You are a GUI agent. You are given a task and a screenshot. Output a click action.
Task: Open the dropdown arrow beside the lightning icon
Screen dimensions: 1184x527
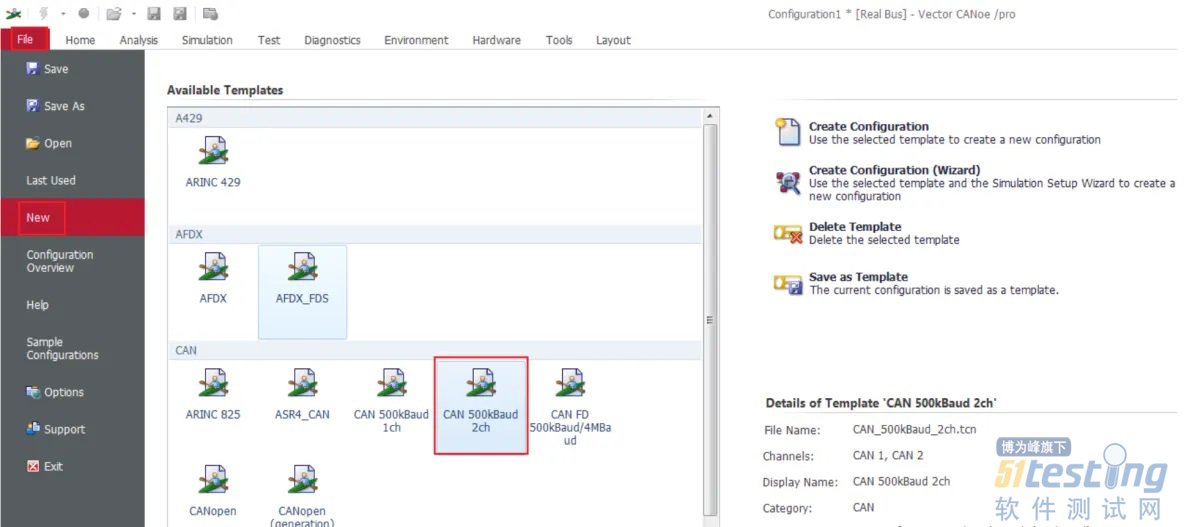point(63,14)
